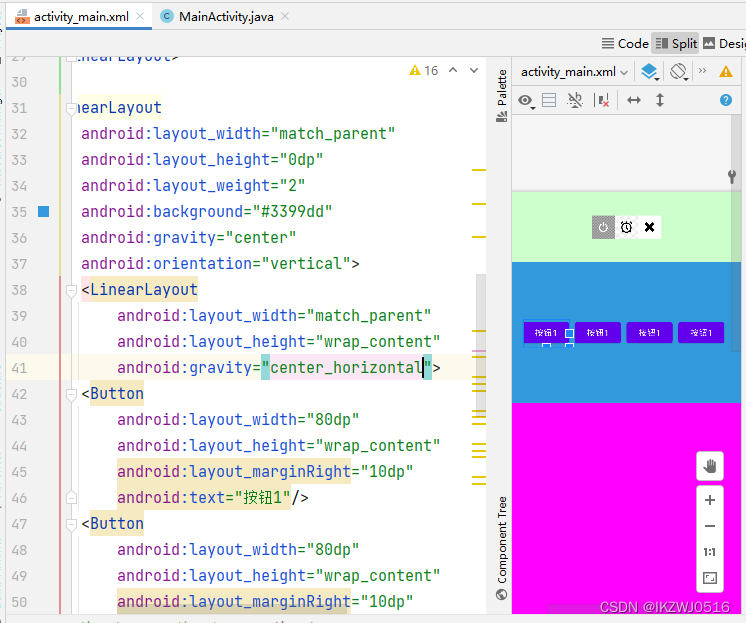Collapse the Button tag fold at line 47
The image size is (746, 623).
[71, 524]
